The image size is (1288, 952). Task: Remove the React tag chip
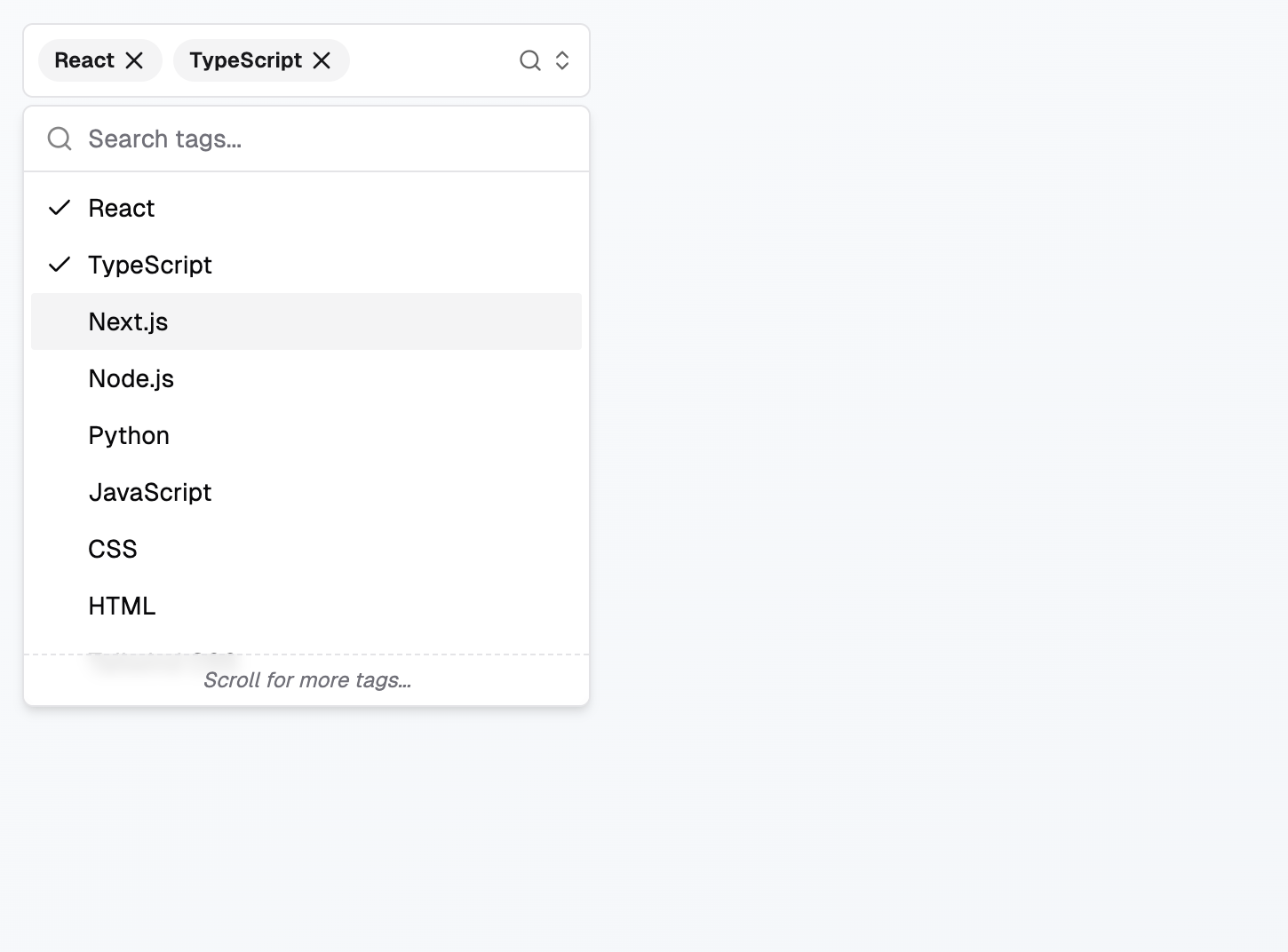tap(134, 60)
